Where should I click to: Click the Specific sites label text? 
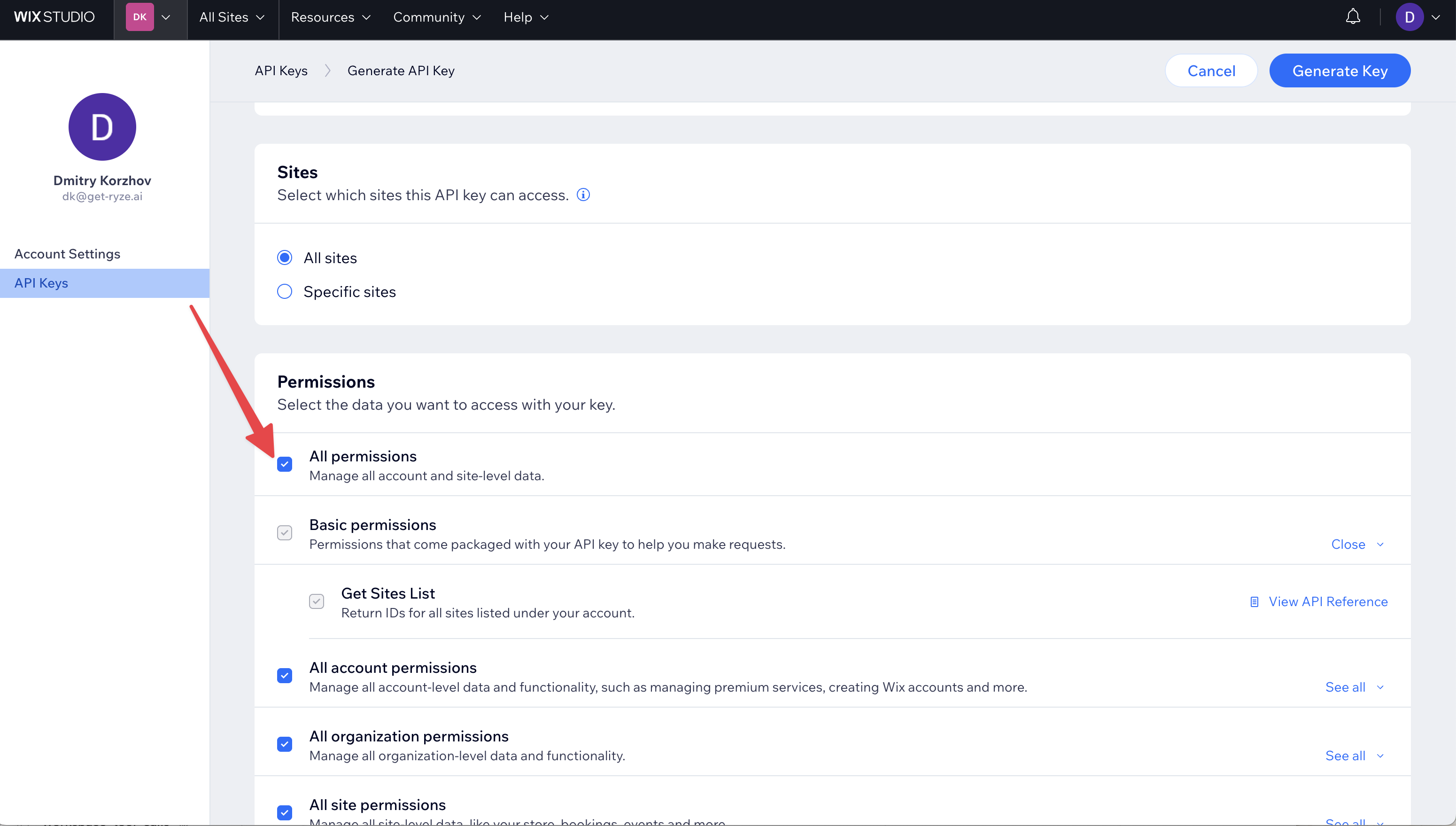point(350,292)
